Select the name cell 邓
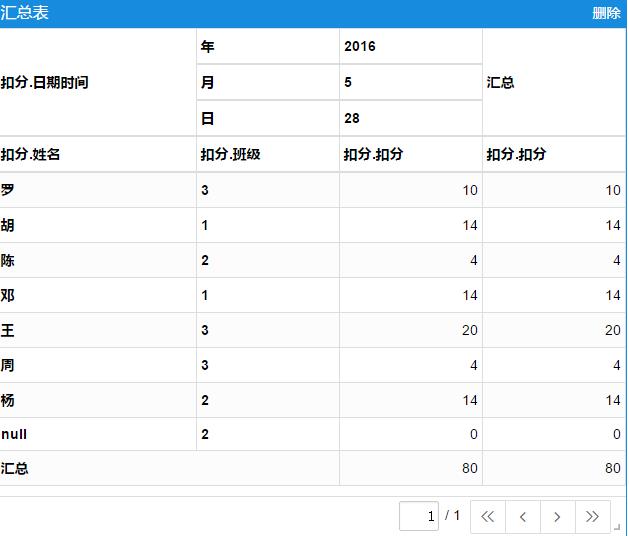 pos(98,295)
